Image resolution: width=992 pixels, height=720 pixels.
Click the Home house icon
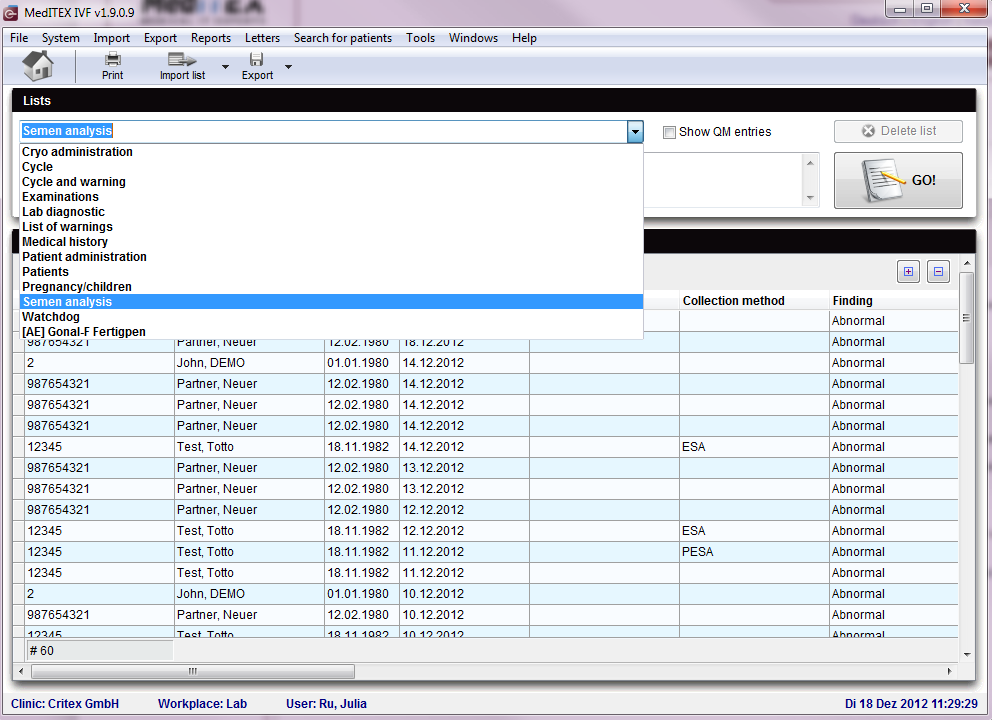(39, 66)
